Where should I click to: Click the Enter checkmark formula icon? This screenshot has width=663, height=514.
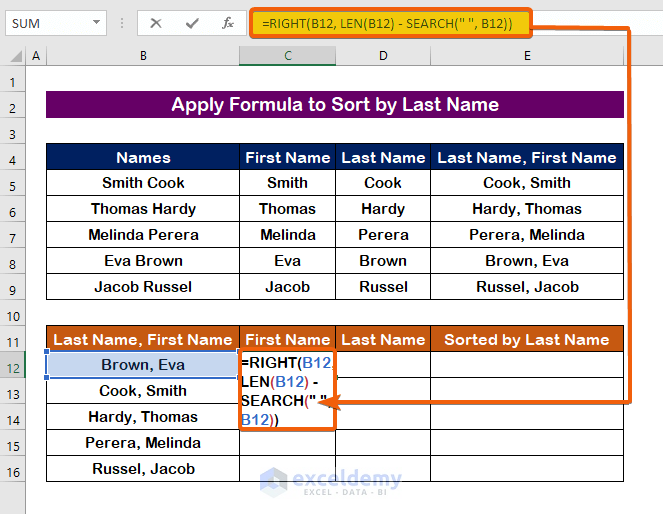click(191, 23)
